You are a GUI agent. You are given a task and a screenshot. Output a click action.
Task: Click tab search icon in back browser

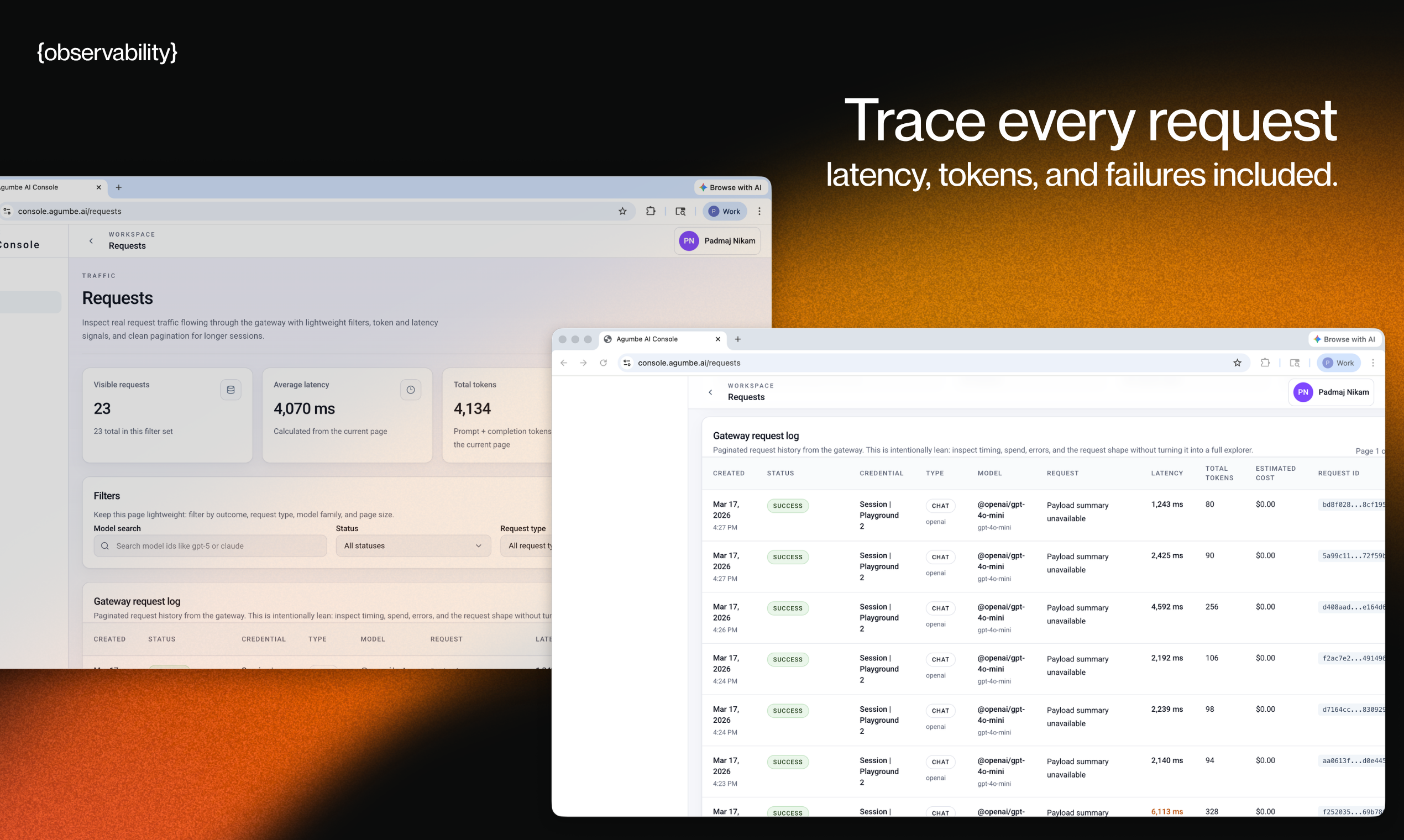click(x=680, y=211)
